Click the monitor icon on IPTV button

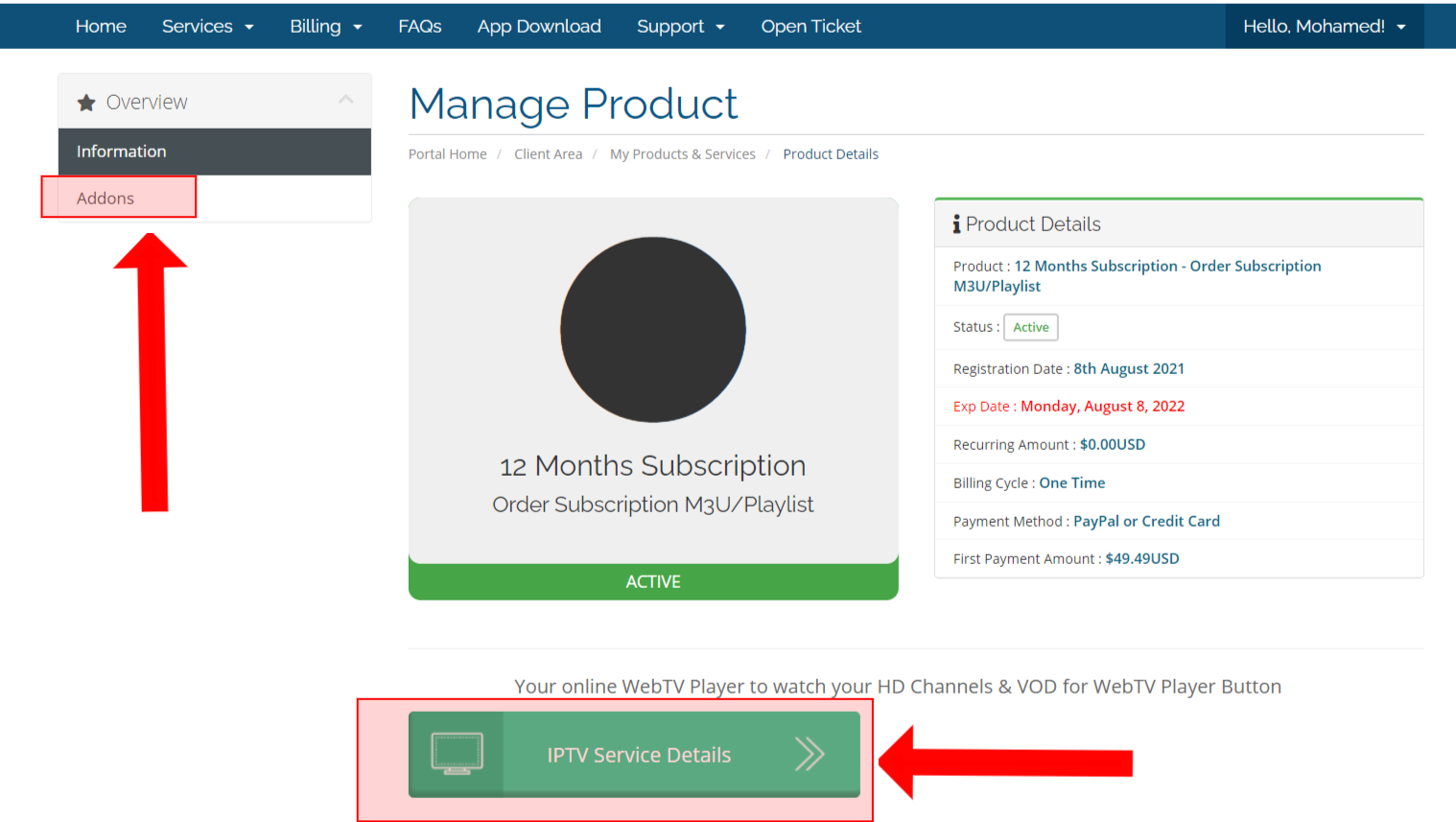point(457,754)
